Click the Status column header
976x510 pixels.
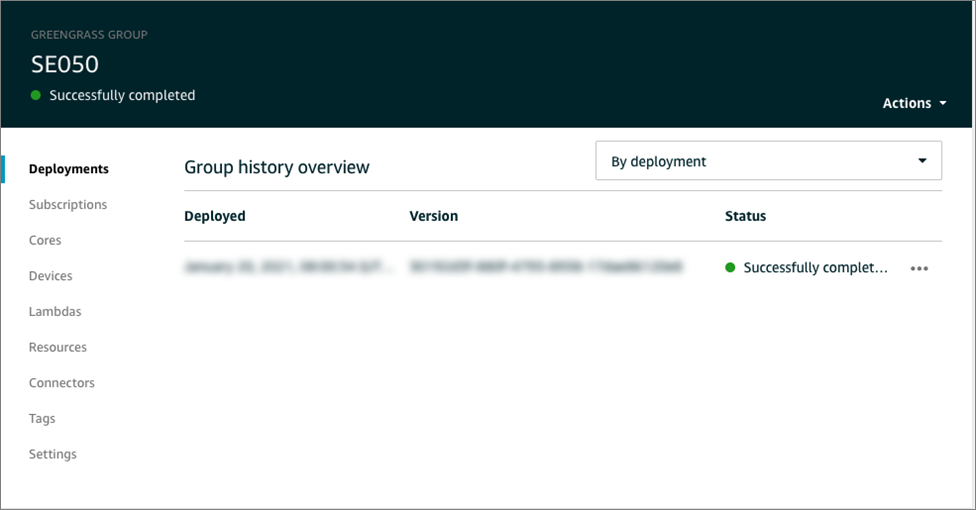click(745, 216)
